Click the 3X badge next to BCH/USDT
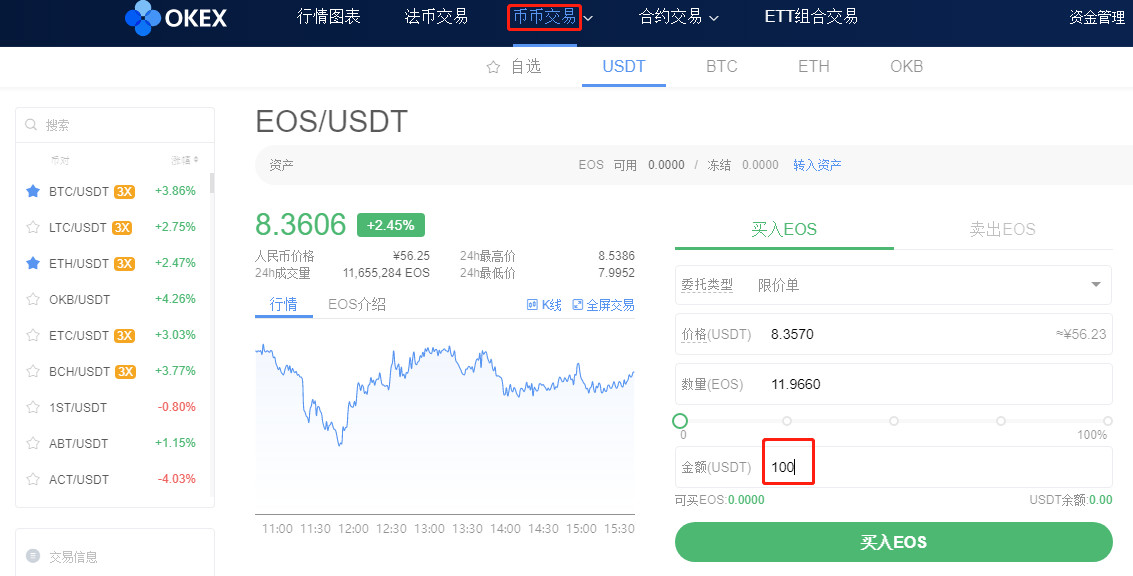Screen dimensions: 1133x576 pyautogui.click(x=126, y=371)
